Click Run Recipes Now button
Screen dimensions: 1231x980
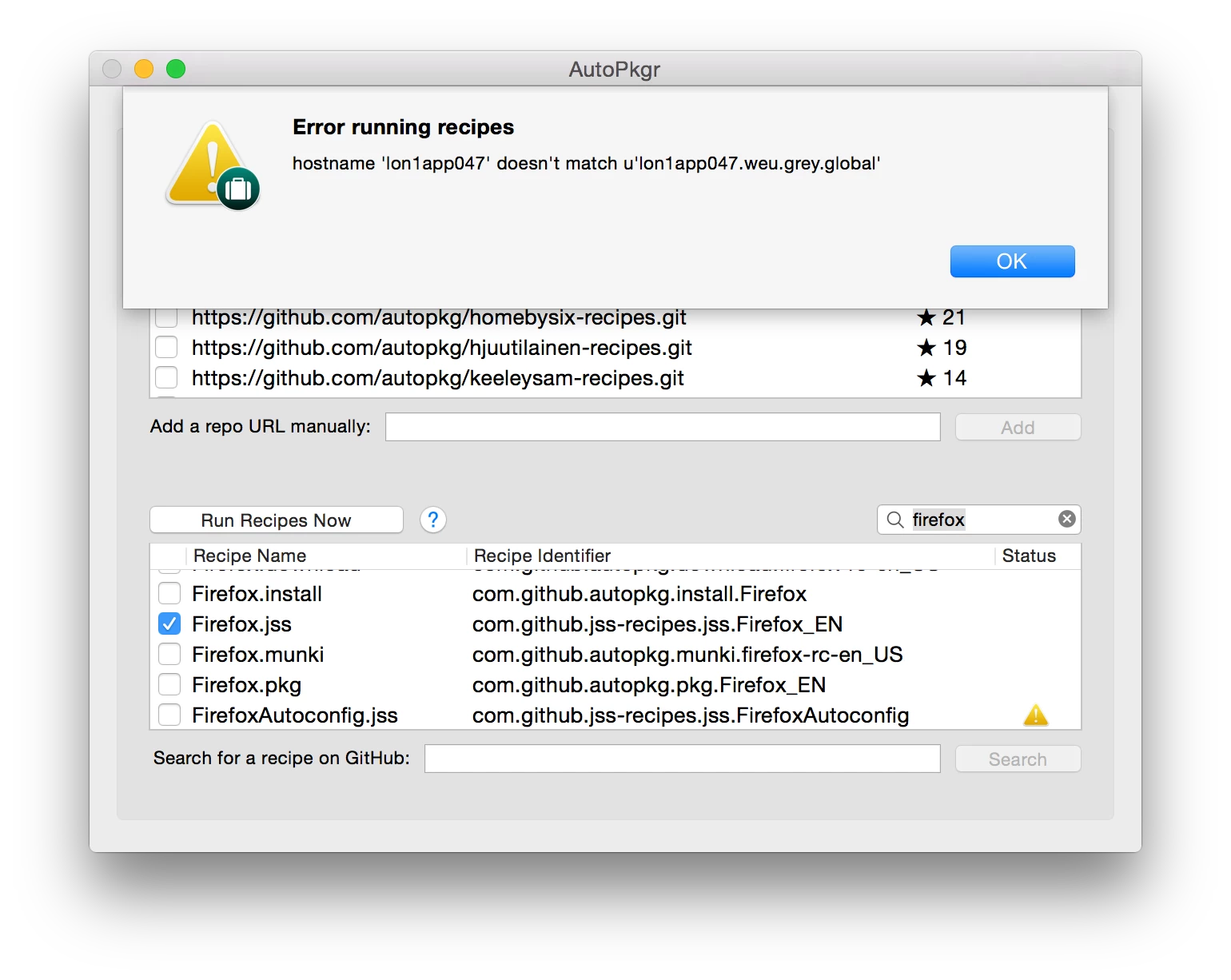[x=277, y=520]
